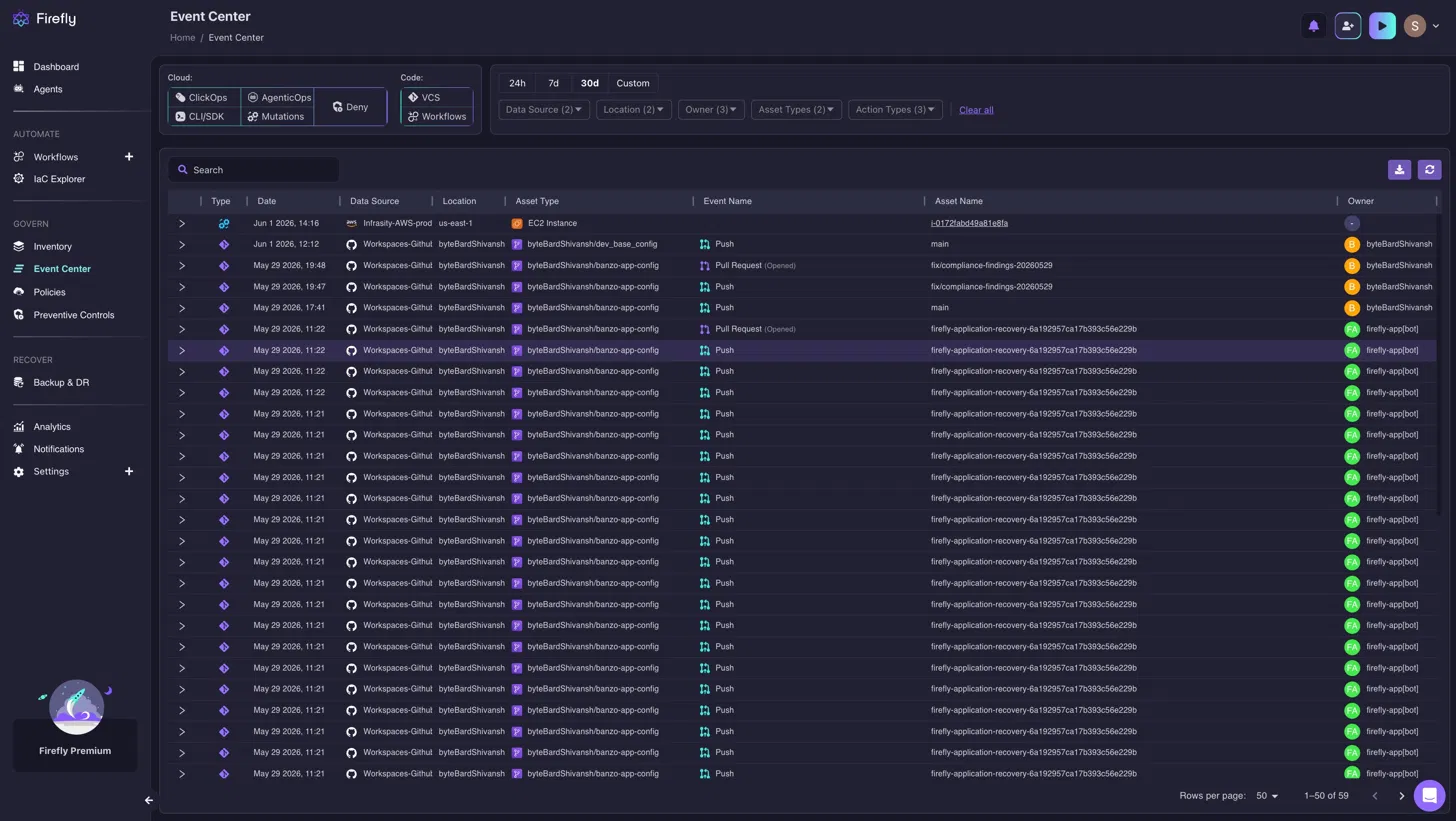Open Settings in the sidebar
Viewport: 1456px width, 821px height.
(51, 472)
